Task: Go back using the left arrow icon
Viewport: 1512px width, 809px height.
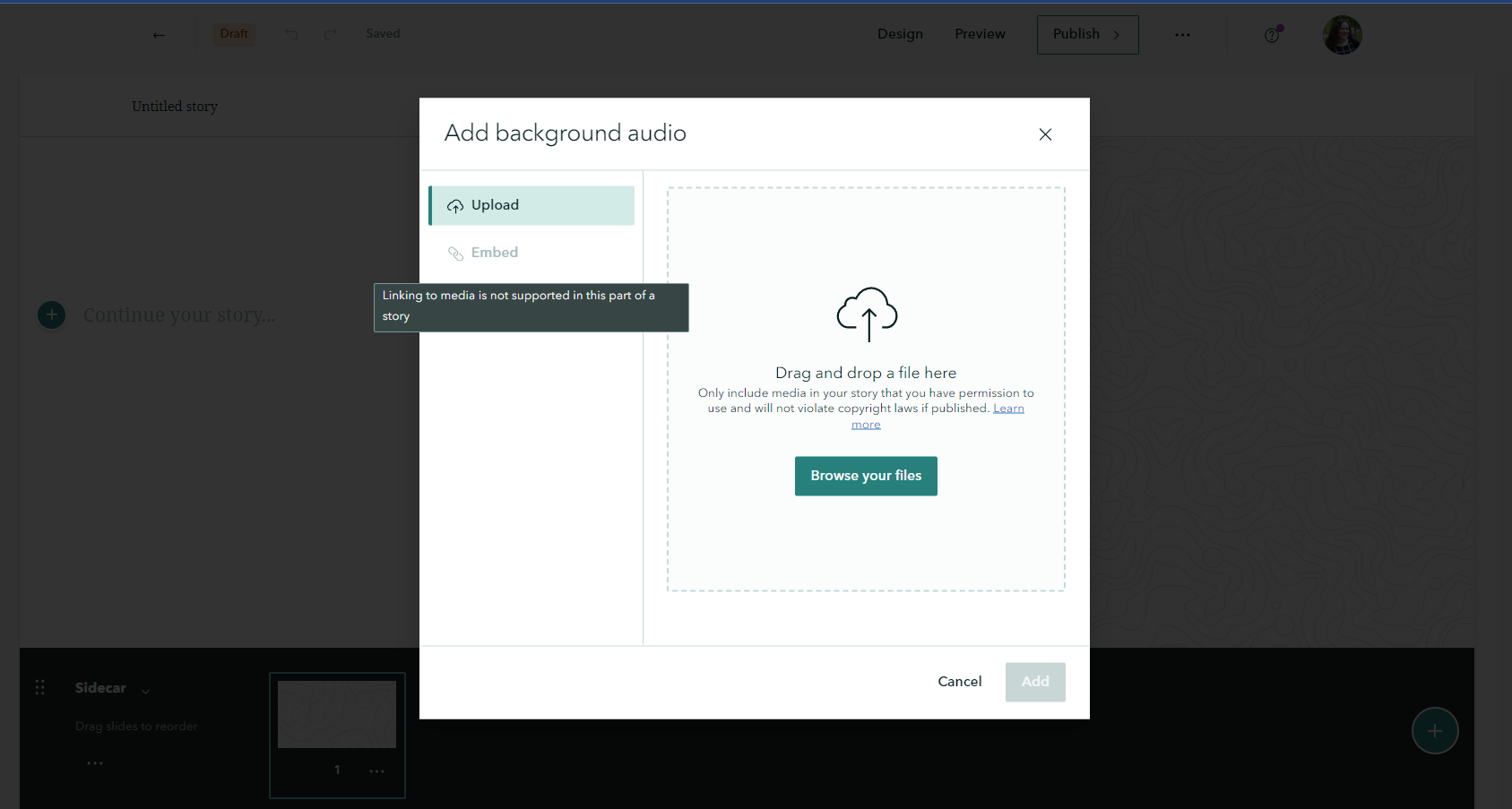Action: tap(159, 35)
